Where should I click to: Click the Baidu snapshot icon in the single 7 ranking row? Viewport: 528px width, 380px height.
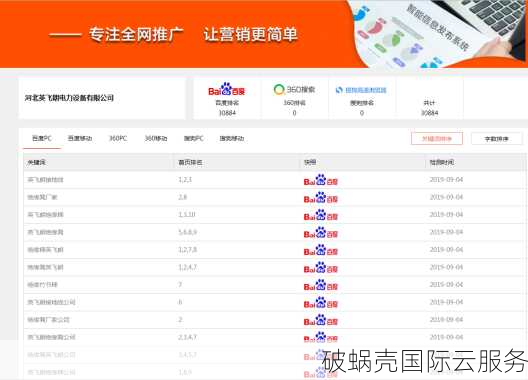tap(321, 285)
